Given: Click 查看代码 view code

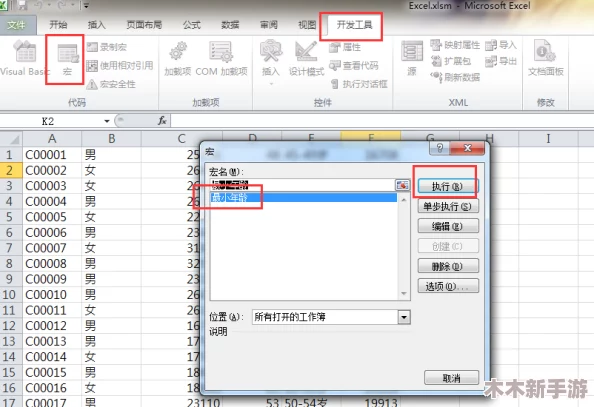Looking at the screenshot, I should point(354,66).
